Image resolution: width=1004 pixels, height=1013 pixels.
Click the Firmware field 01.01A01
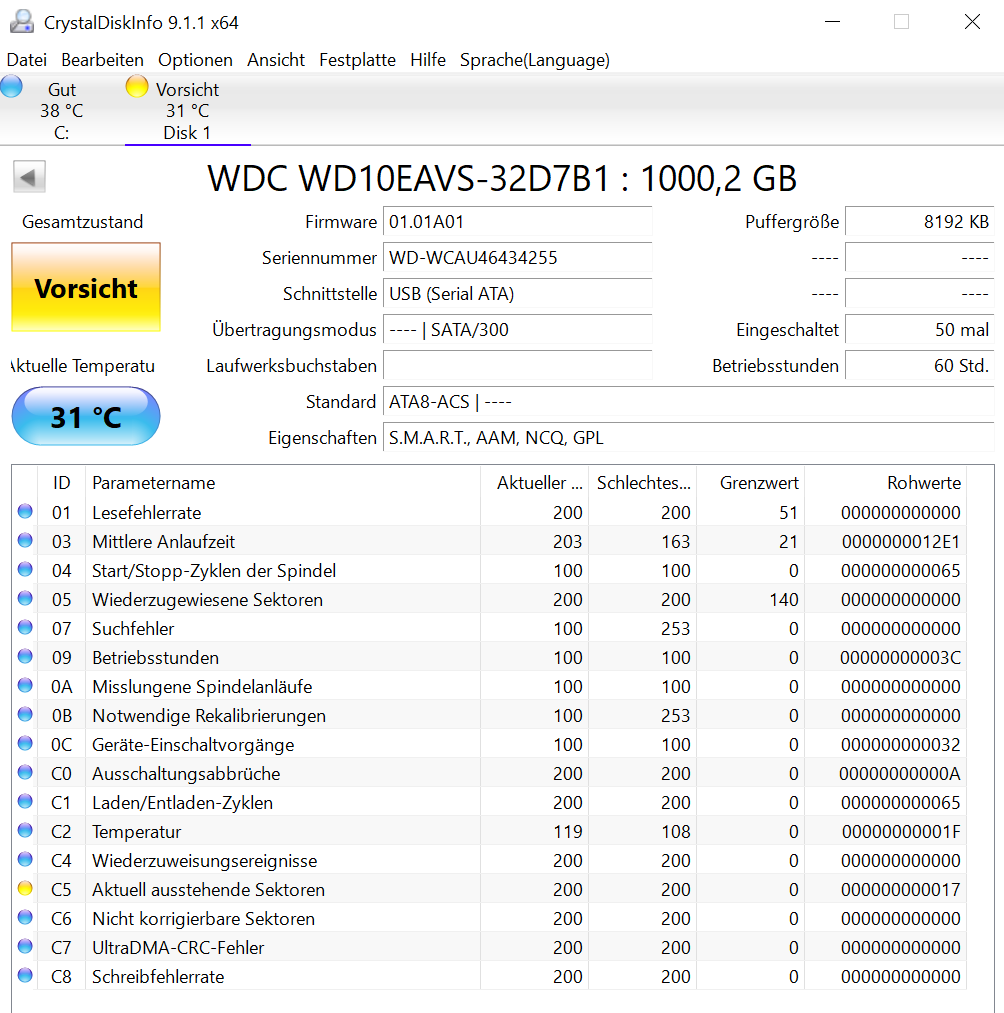pyautogui.click(x=518, y=222)
